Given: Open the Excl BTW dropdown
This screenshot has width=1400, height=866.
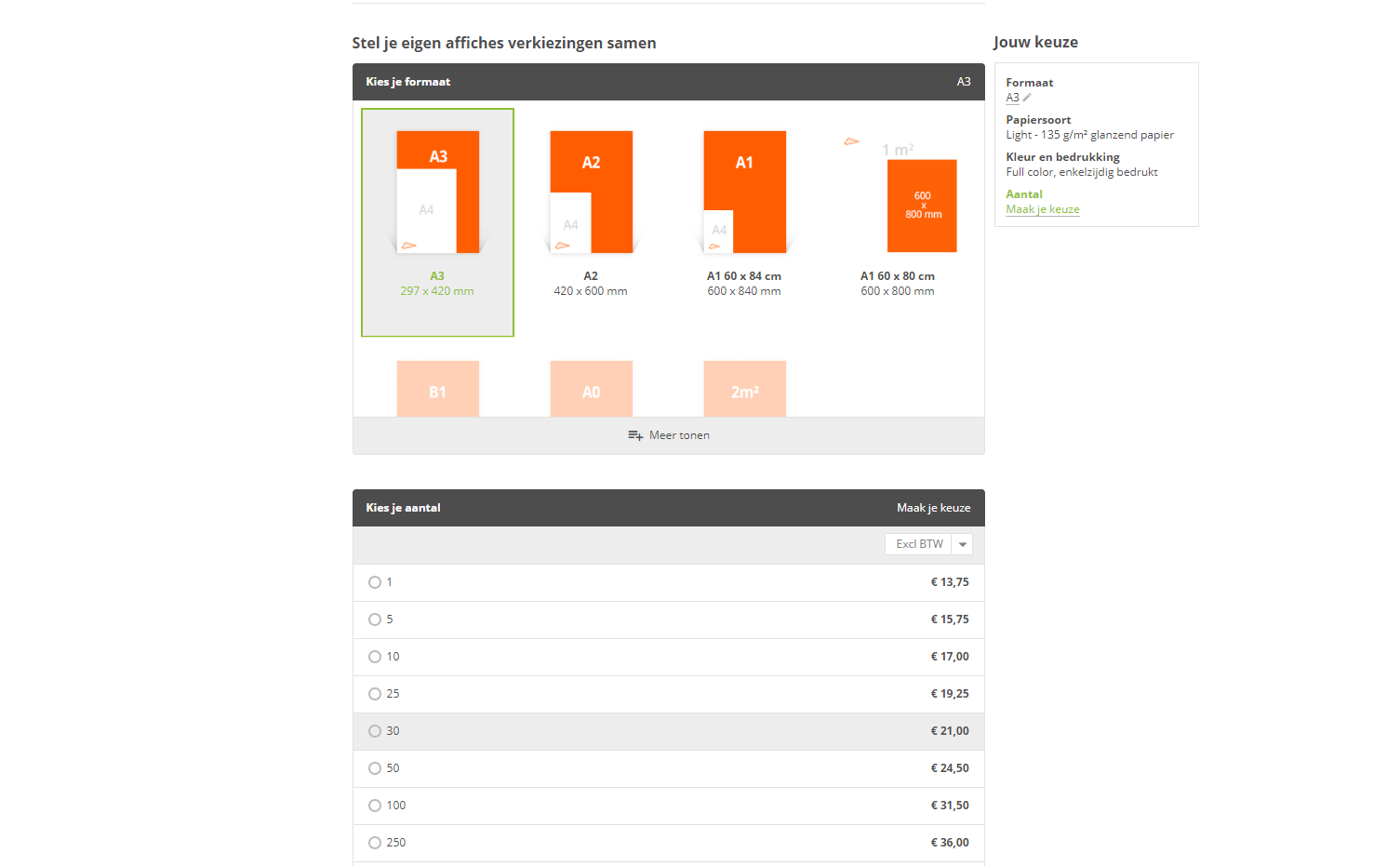Looking at the screenshot, I should click(928, 544).
